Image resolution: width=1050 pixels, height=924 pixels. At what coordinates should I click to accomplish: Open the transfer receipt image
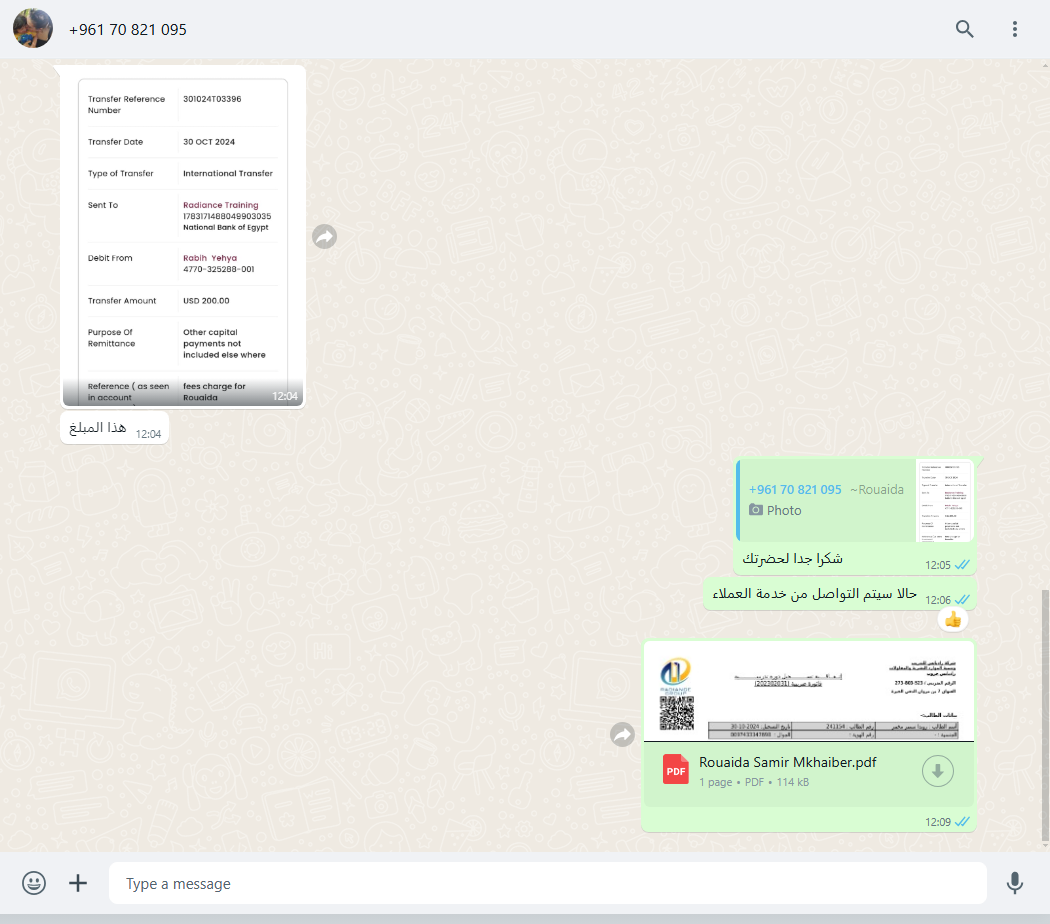tap(183, 236)
